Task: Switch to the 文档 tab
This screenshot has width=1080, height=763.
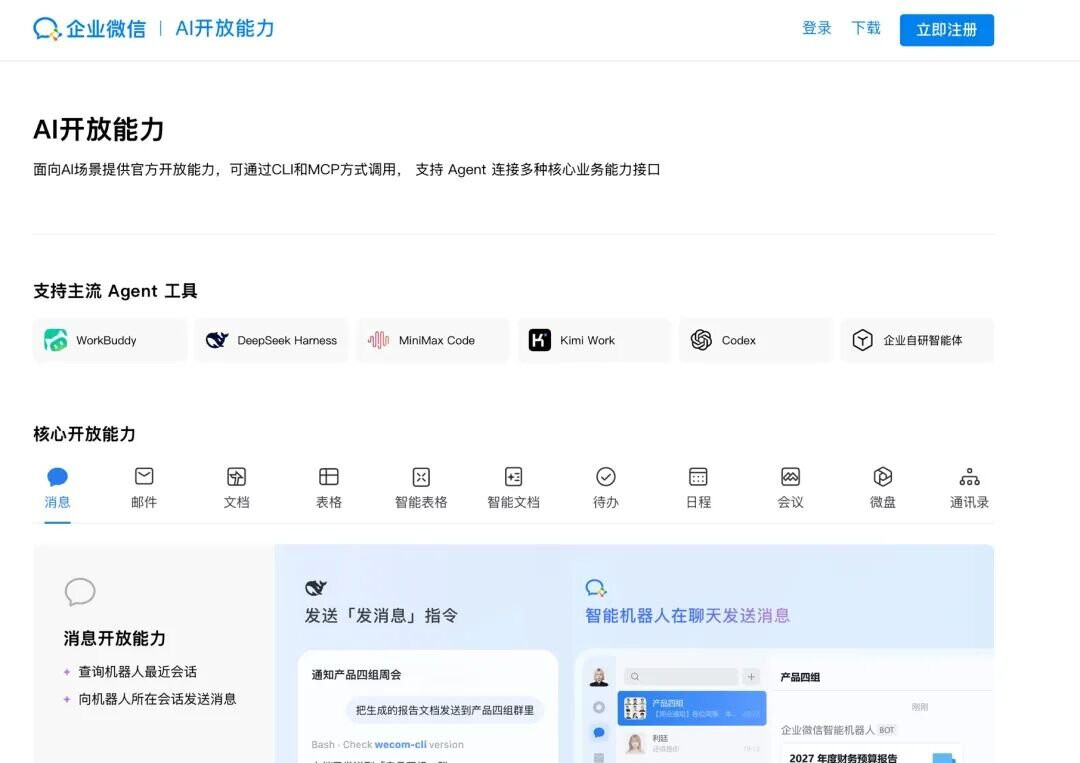Action: click(236, 502)
